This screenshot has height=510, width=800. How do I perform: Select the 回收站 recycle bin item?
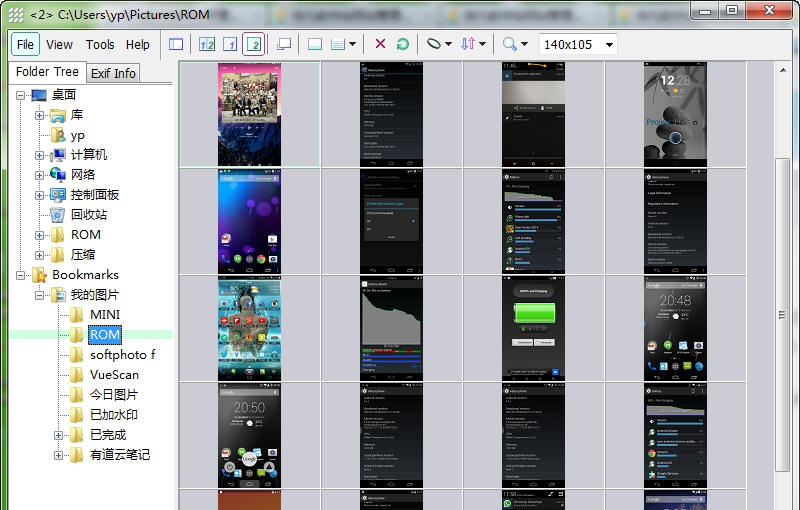(88, 215)
